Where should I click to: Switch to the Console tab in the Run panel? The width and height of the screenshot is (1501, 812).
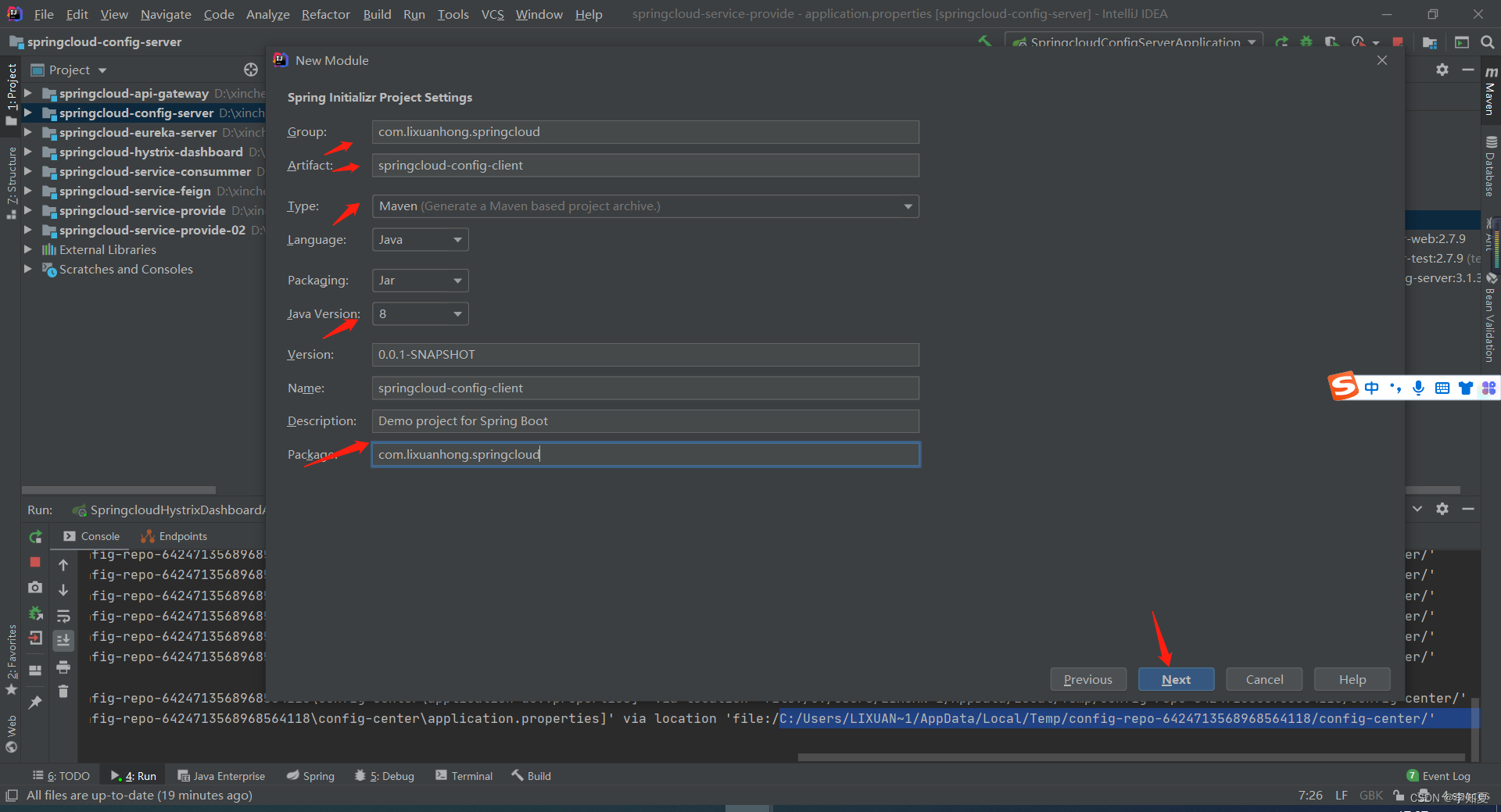pyautogui.click(x=91, y=536)
